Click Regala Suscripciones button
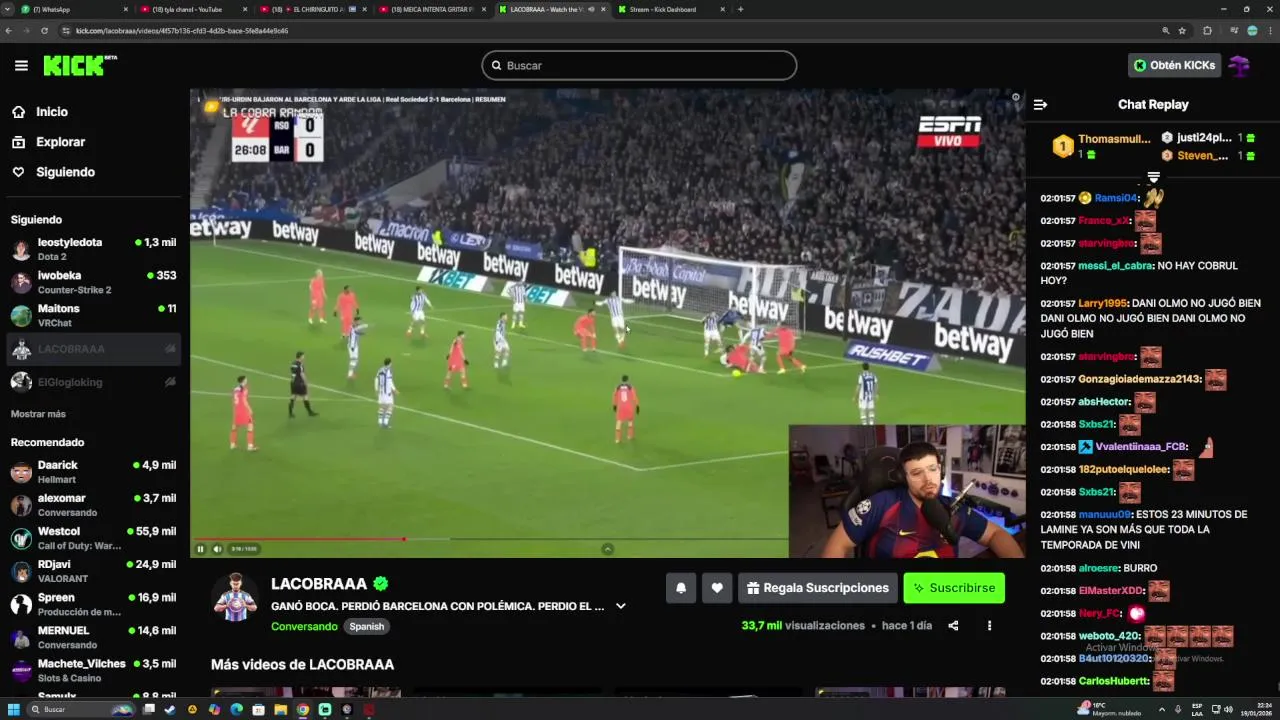 [818, 588]
